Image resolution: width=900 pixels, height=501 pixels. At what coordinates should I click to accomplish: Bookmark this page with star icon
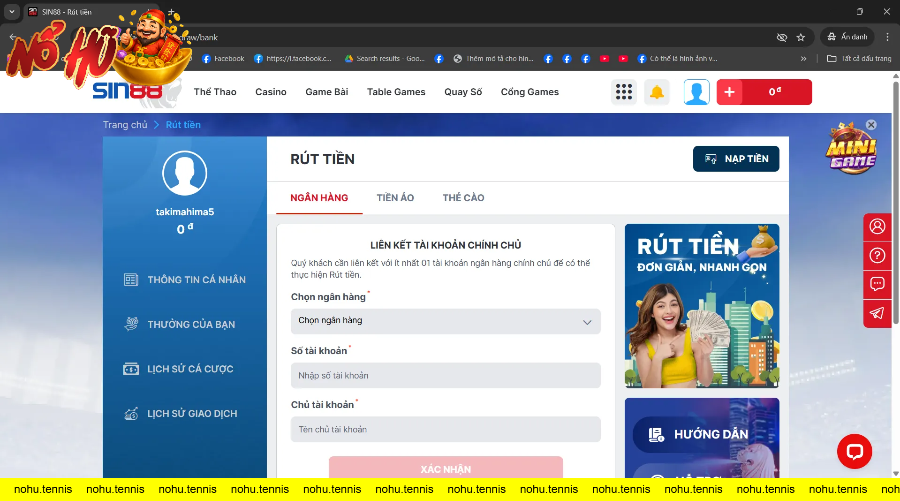click(800, 37)
